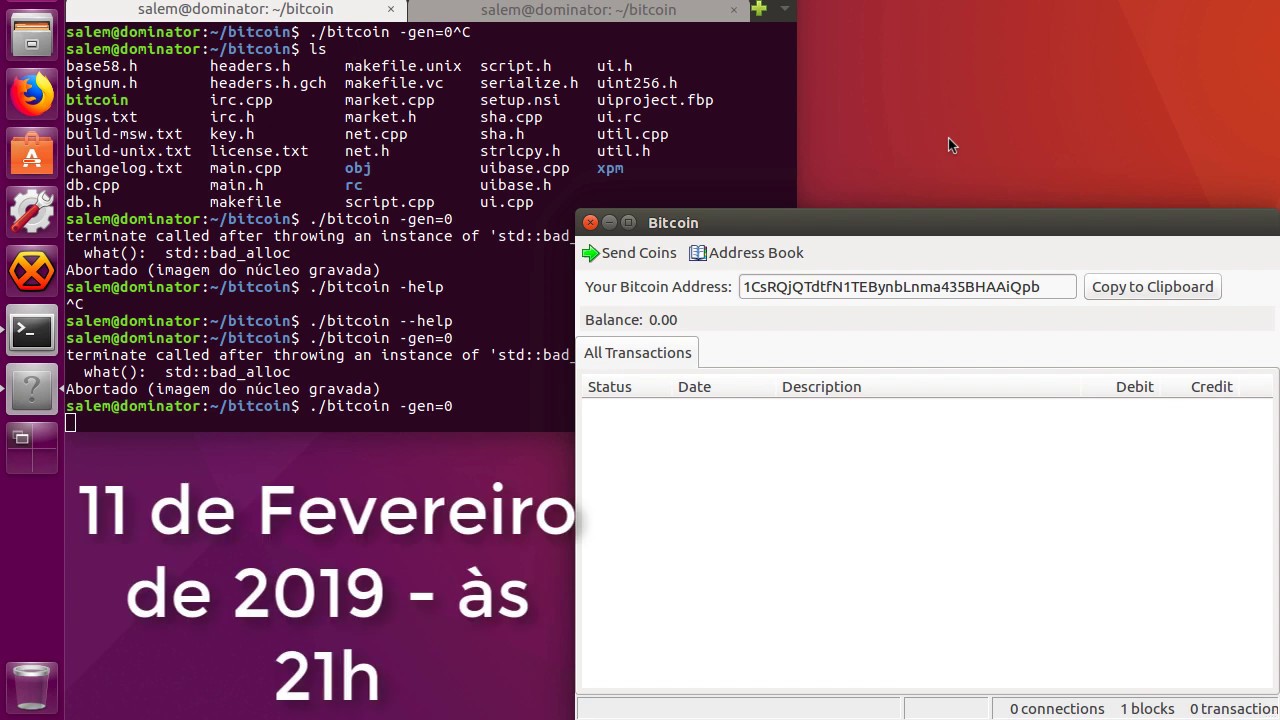Select the All Transactions tab

tap(638, 353)
